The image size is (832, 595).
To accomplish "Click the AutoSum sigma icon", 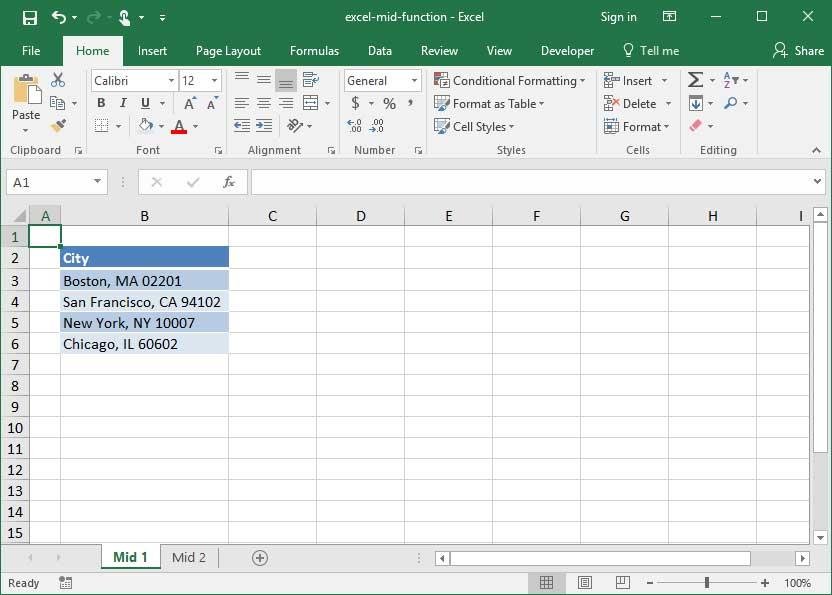I will click(x=695, y=80).
